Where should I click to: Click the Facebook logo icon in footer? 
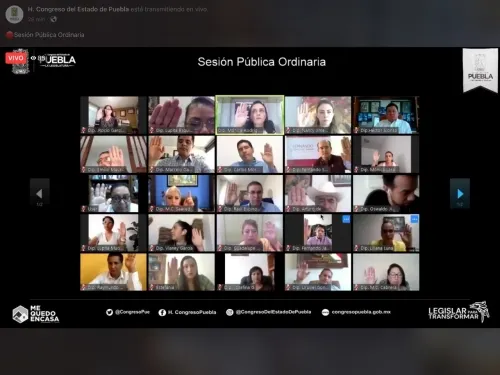tap(162, 312)
